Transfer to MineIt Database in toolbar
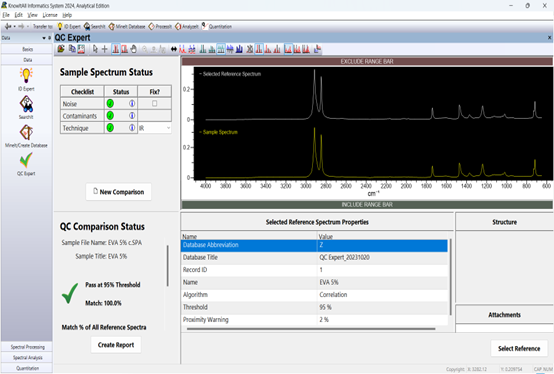This screenshot has height=374, width=554. pyautogui.click(x=127, y=26)
